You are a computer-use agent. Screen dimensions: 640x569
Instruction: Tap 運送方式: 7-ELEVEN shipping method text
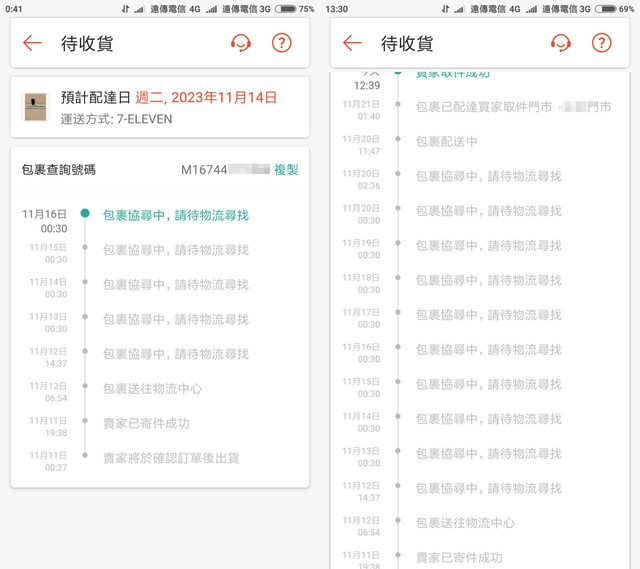[x=116, y=119]
